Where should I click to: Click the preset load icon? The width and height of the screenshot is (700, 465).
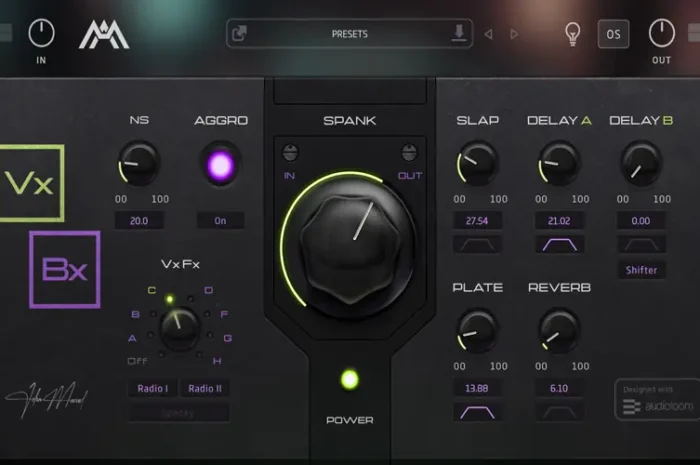tap(240, 33)
